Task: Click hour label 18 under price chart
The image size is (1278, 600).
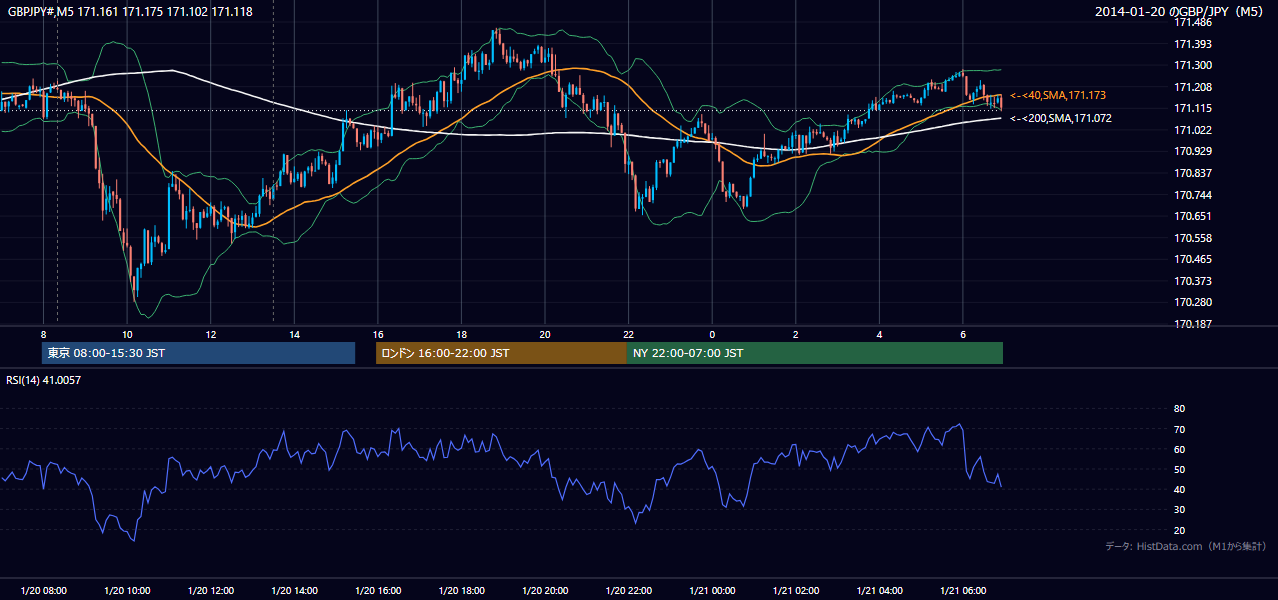Action: [461, 334]
